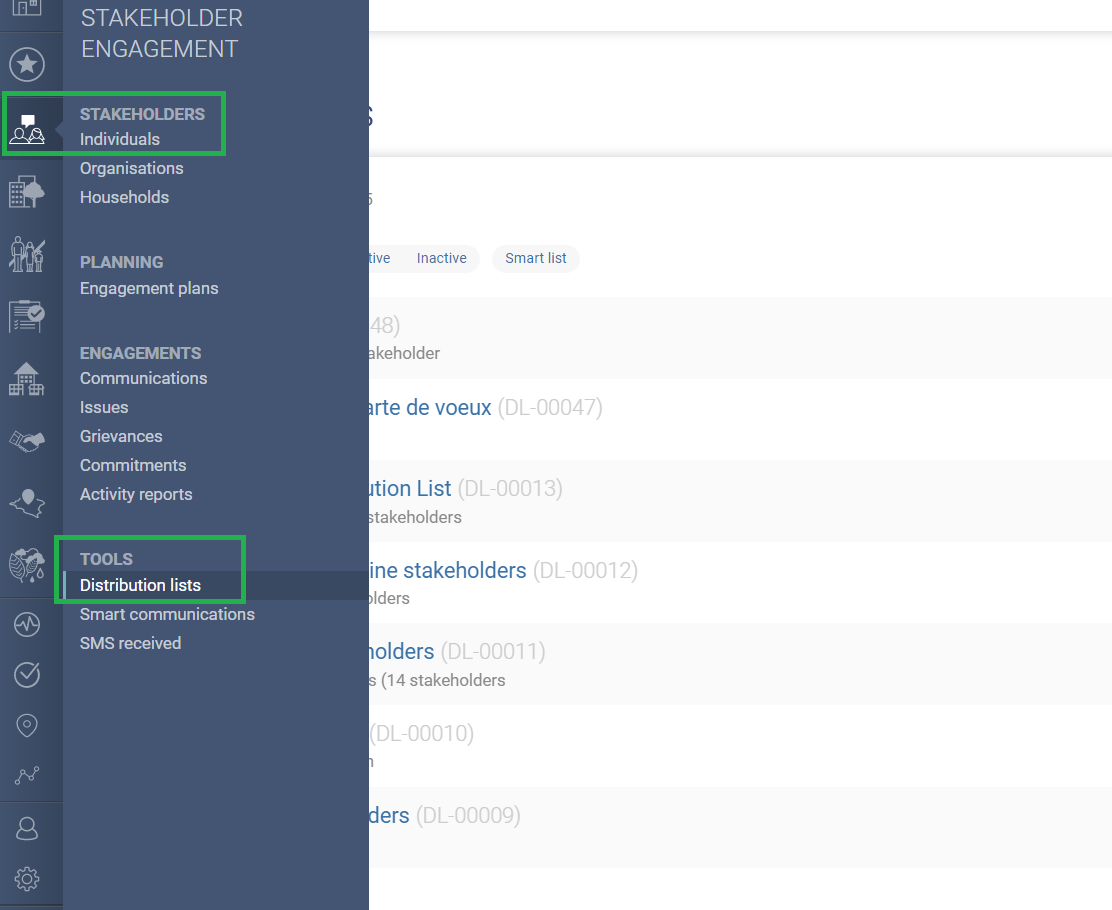Select the Stakeholder Engagement people icon
The width and height of the screenshot is (1112, 910).
point(27,128)
